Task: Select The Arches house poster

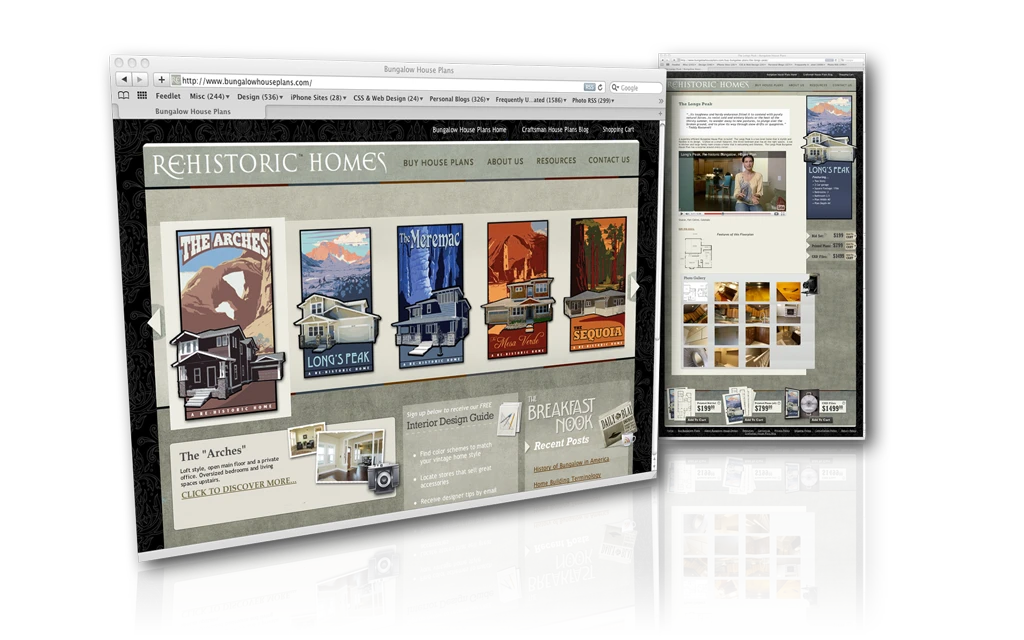Action: (x=227, y=323)
